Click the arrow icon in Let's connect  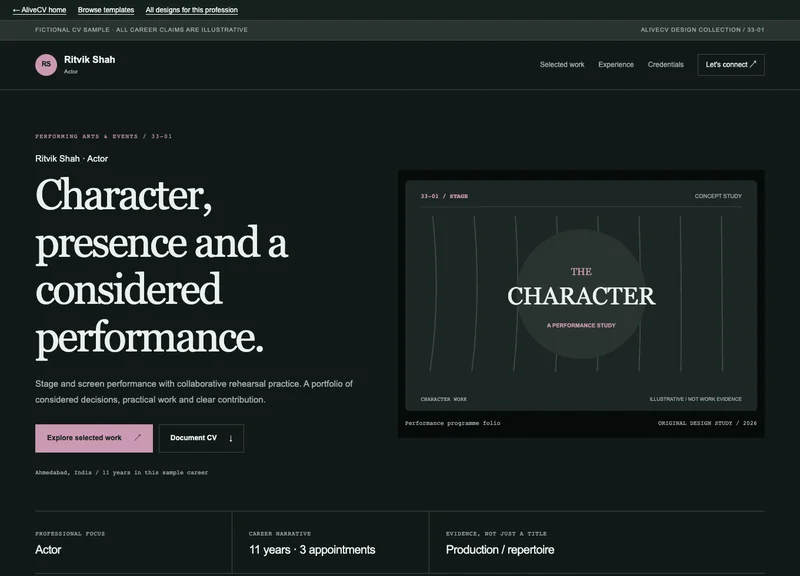tap(753, 64)
